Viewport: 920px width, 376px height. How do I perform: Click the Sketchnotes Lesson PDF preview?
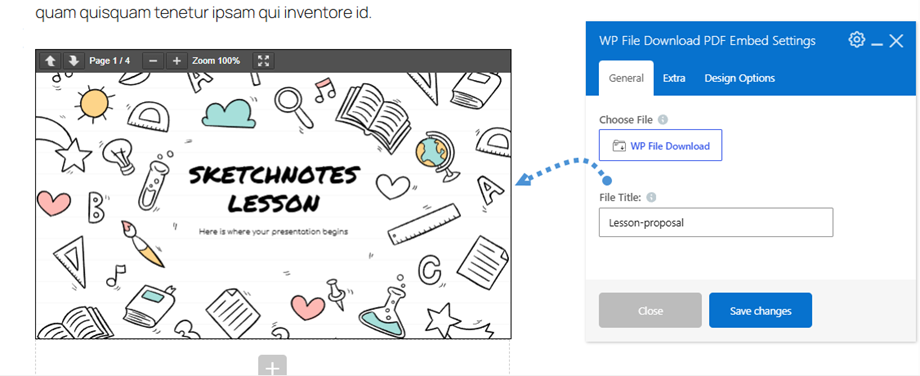(273, 205)
